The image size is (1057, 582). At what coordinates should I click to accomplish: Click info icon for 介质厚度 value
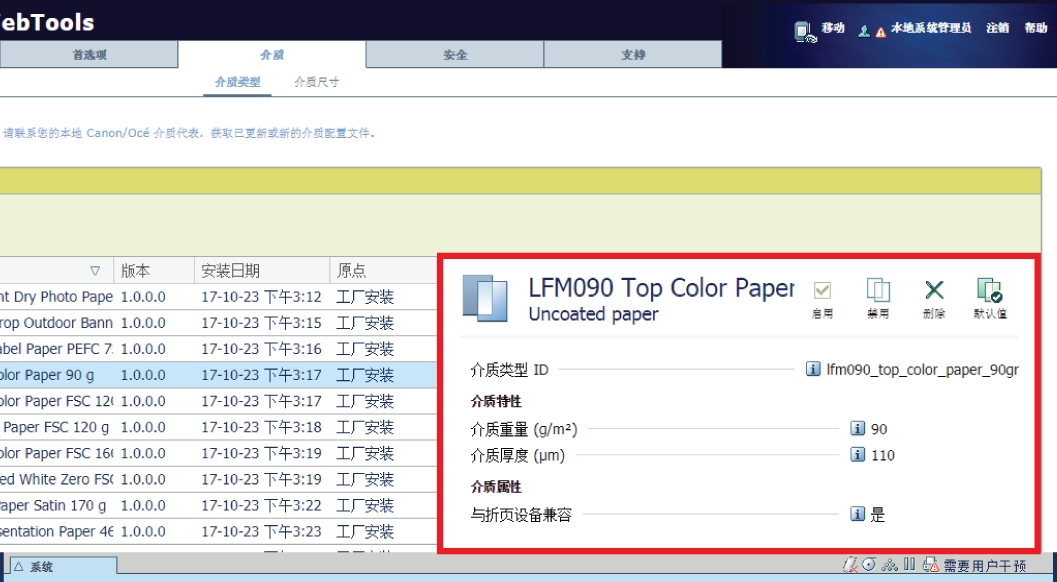point(857,455)
